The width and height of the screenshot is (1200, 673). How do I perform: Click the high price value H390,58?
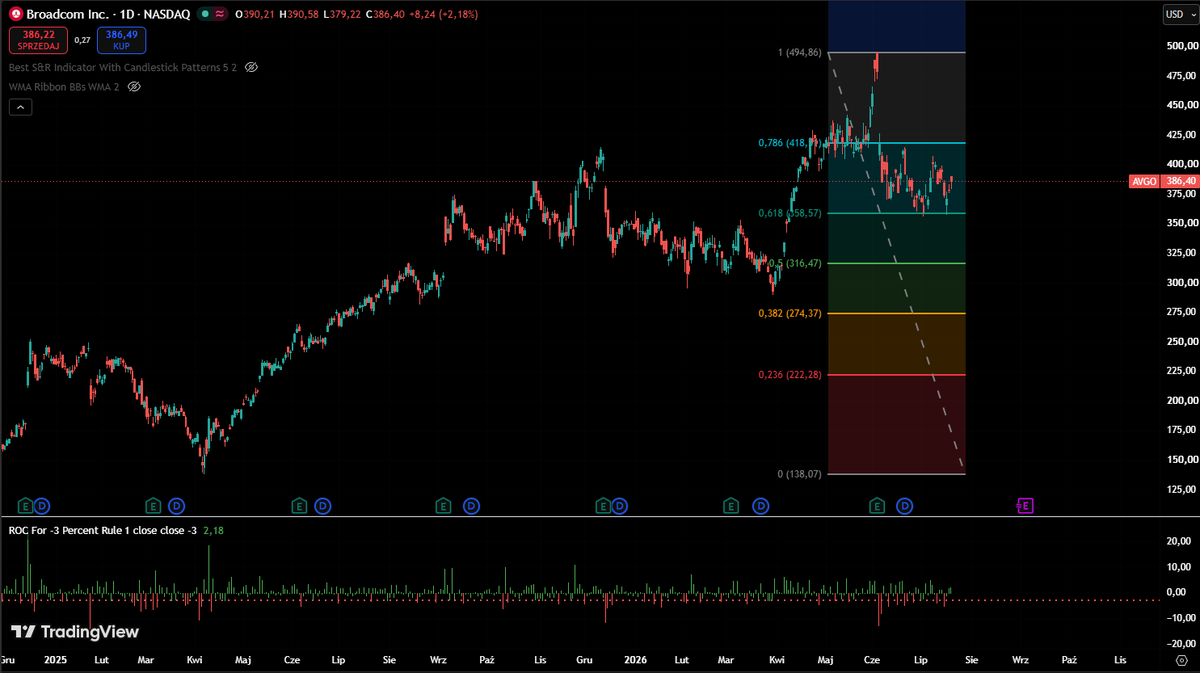299,14
